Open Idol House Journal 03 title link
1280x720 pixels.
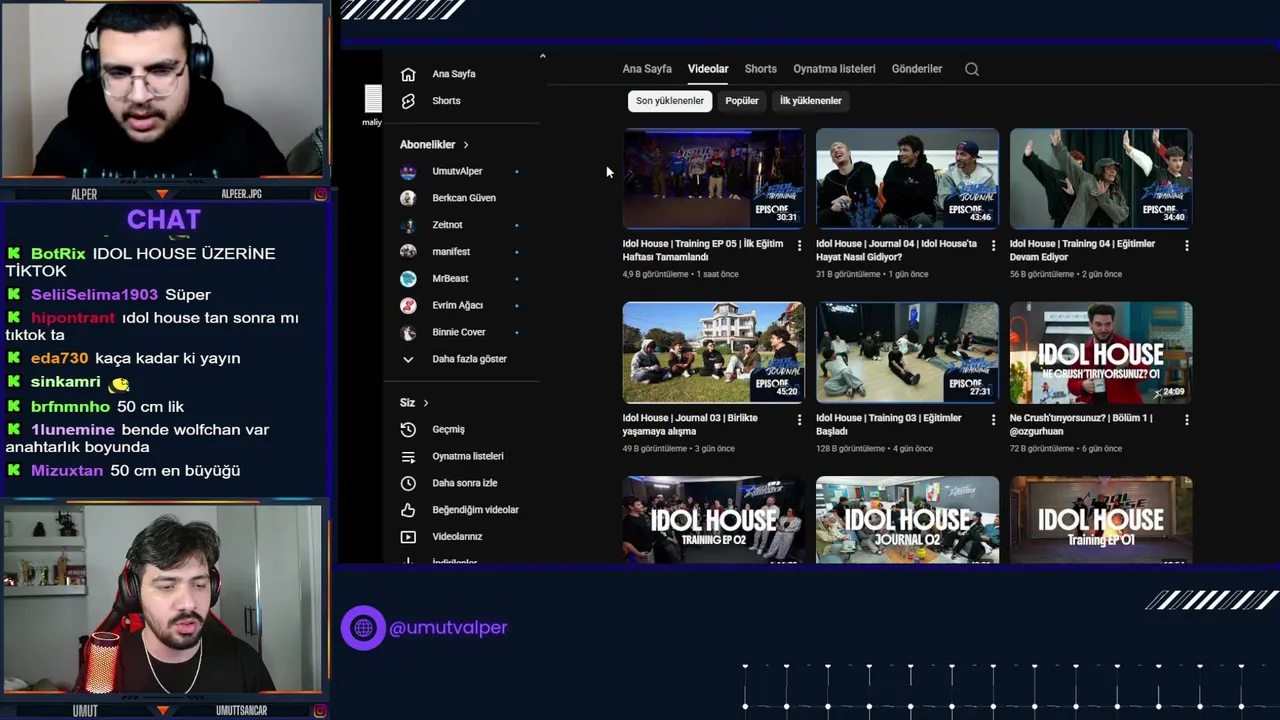pos(690,425)
